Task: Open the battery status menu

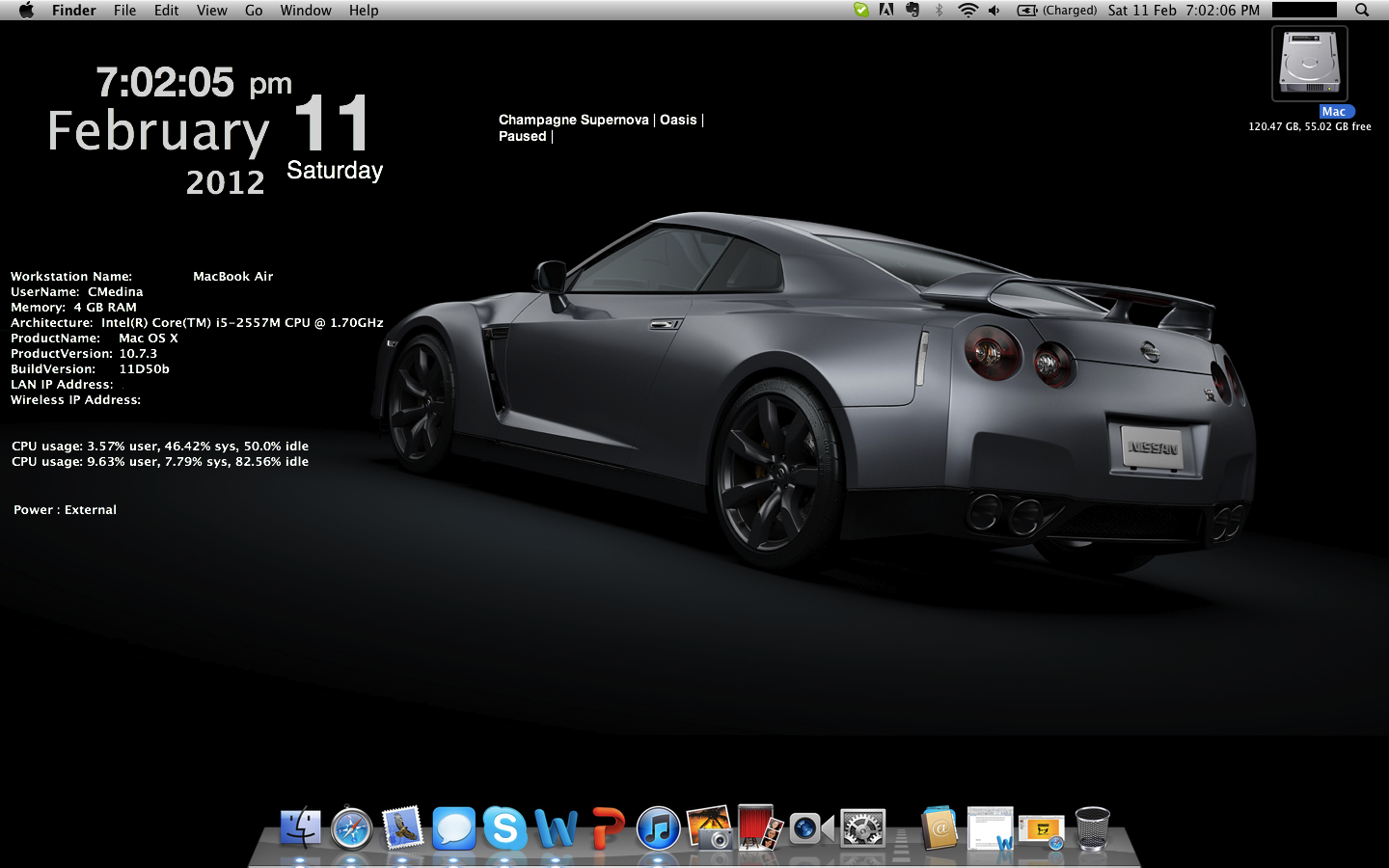Action: [1056, 11]
